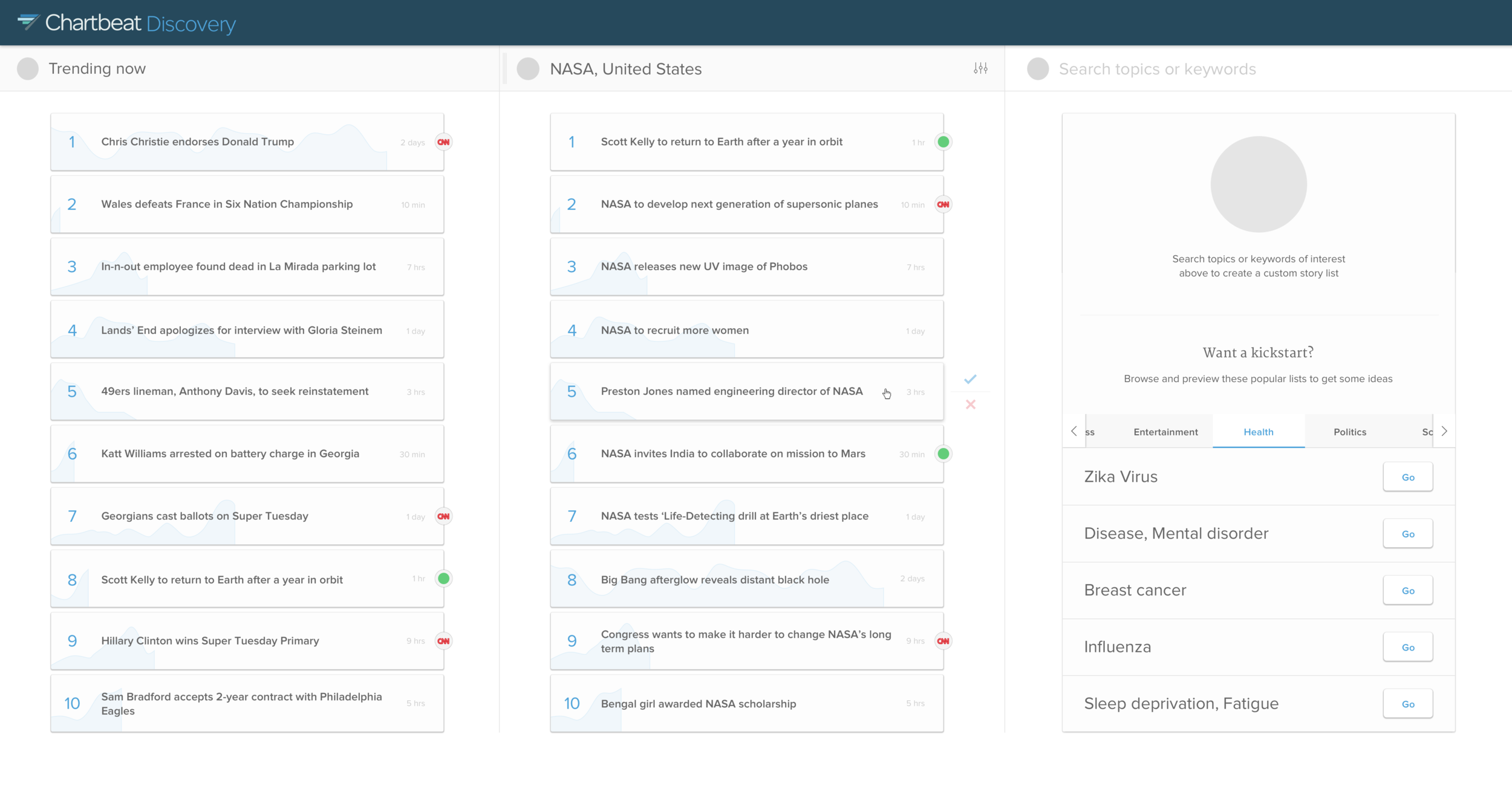Dismiss Preston Jones story with red X

(970, 404)
